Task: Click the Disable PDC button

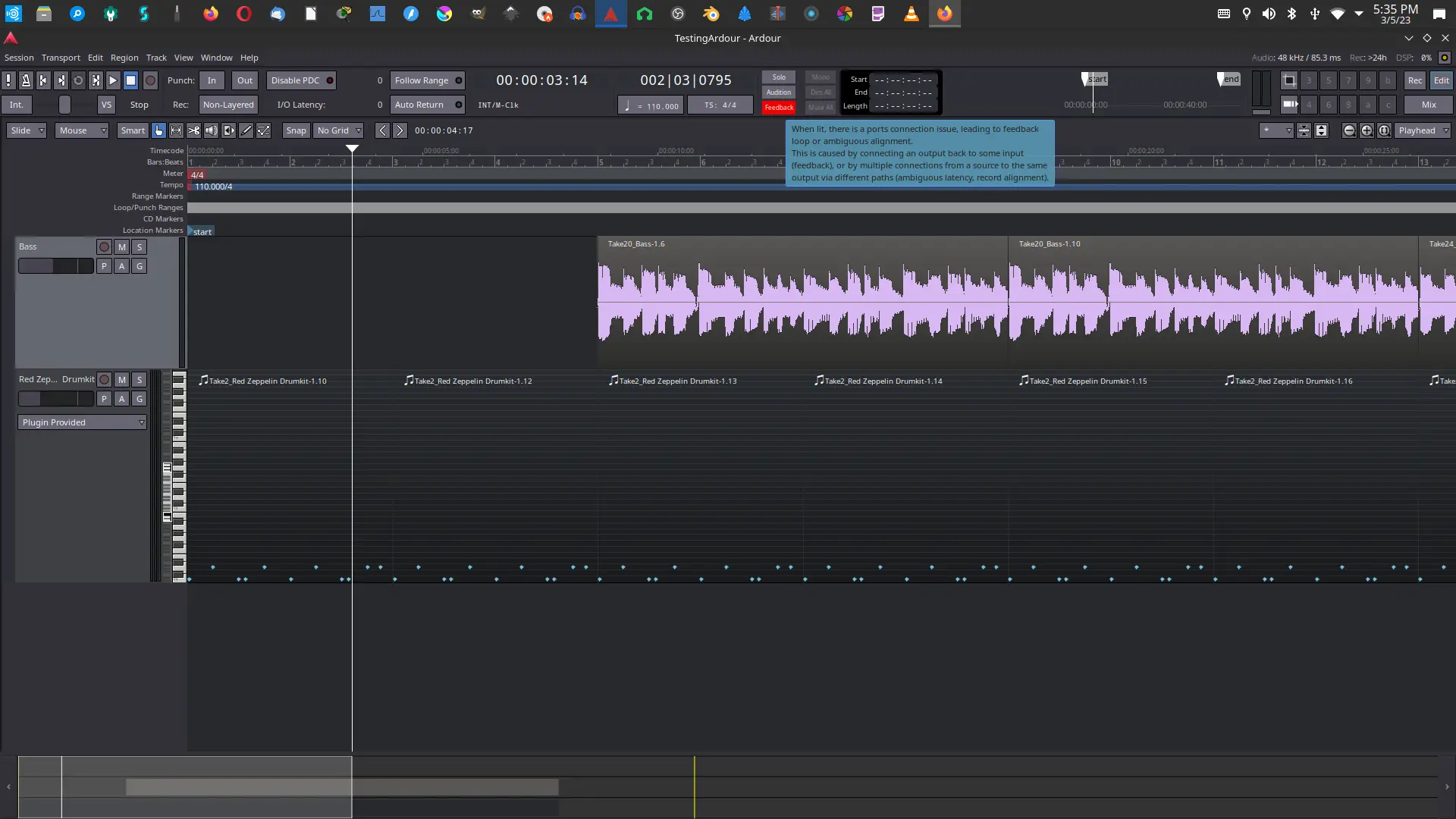Action: [x=300, y=80]
